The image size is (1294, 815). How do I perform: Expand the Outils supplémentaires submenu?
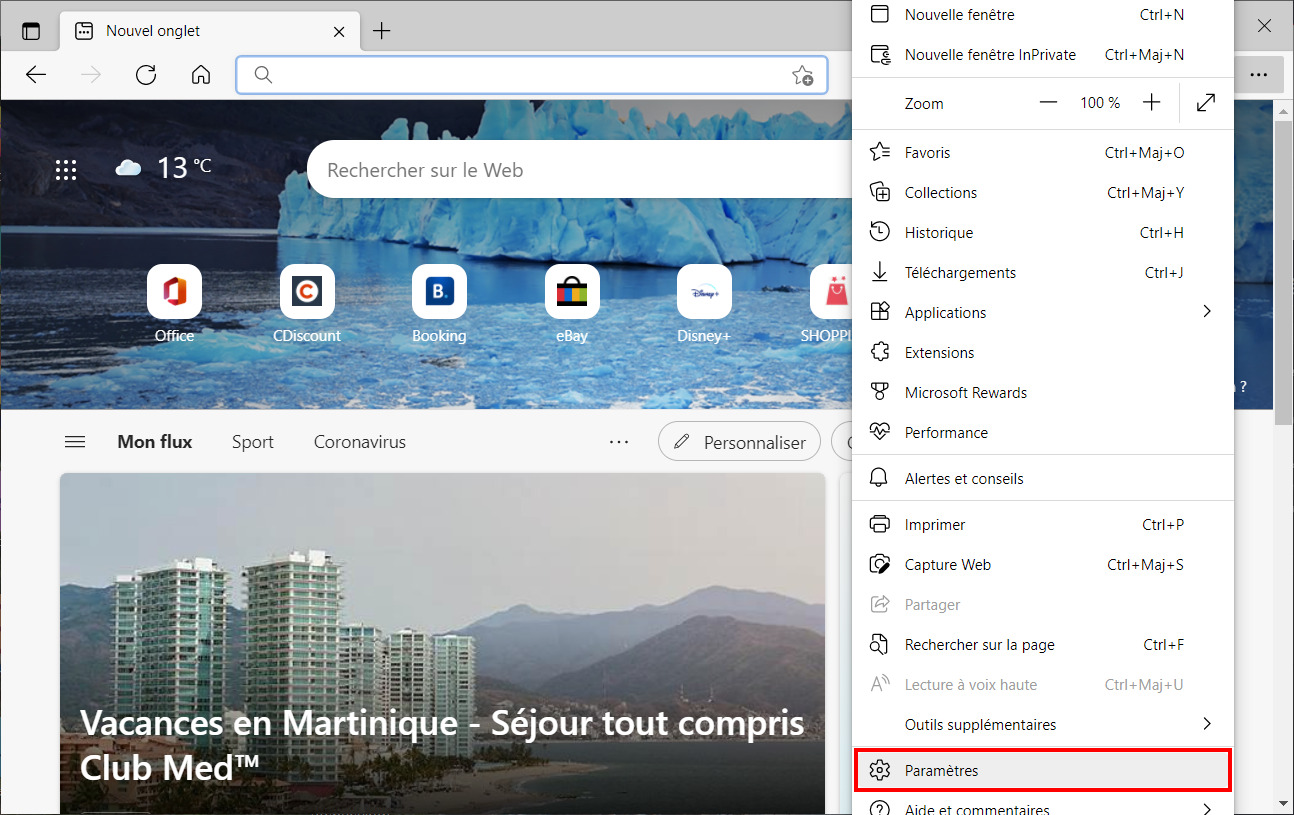1043,724
